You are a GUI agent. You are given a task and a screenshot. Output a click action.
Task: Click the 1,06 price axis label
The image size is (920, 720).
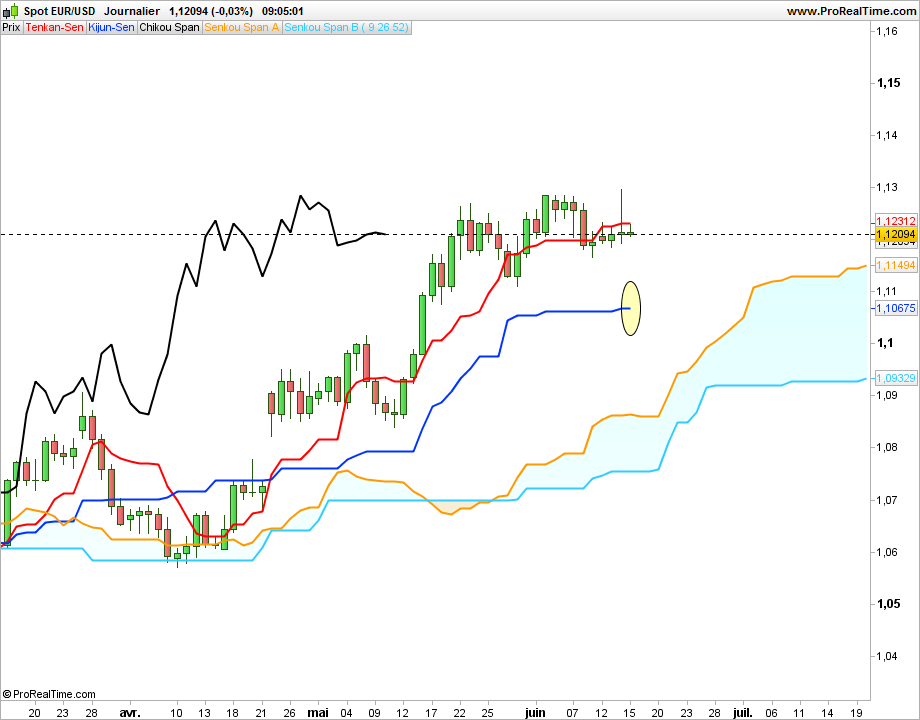coord(887,552)
